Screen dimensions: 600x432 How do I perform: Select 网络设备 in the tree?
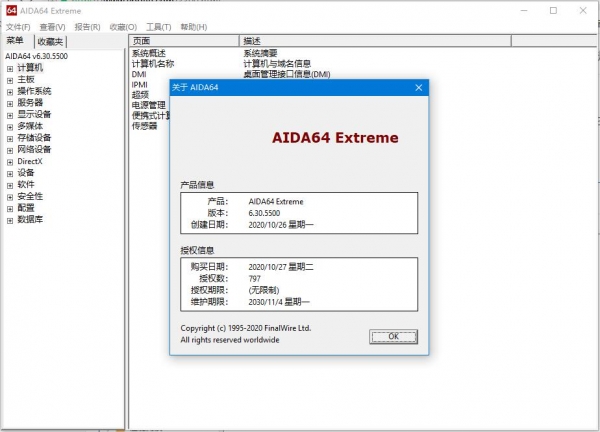34,149
